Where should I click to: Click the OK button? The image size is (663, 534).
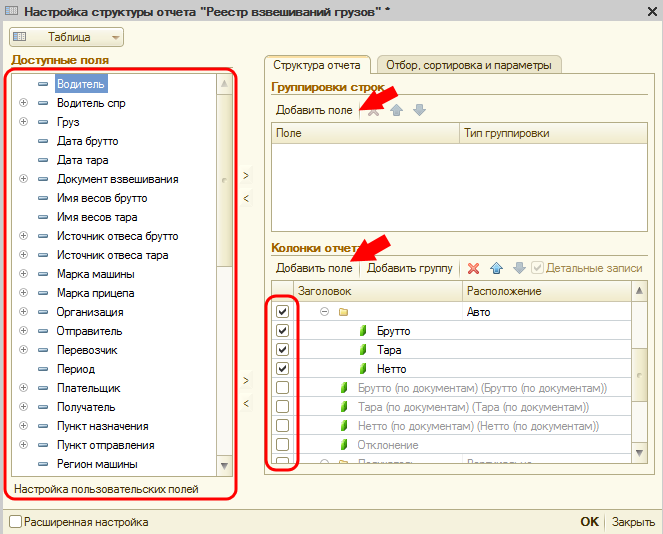(590, 522)
